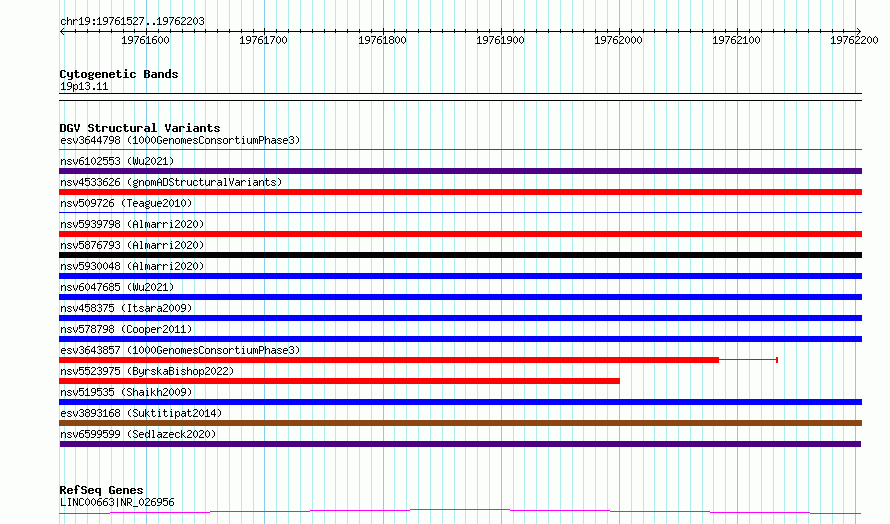Open variant nsv519535 (Shaikh2009)
Screen dimensions: 890x524
pos(126,392)
